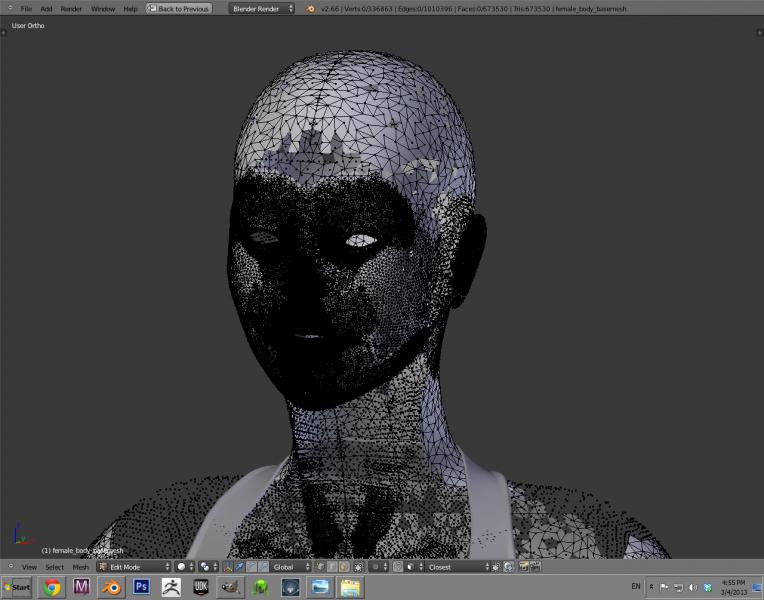This screenshot has width=764, height=600.
Task: Click the Back to Previous button
Action: click(x=179, y=8)
